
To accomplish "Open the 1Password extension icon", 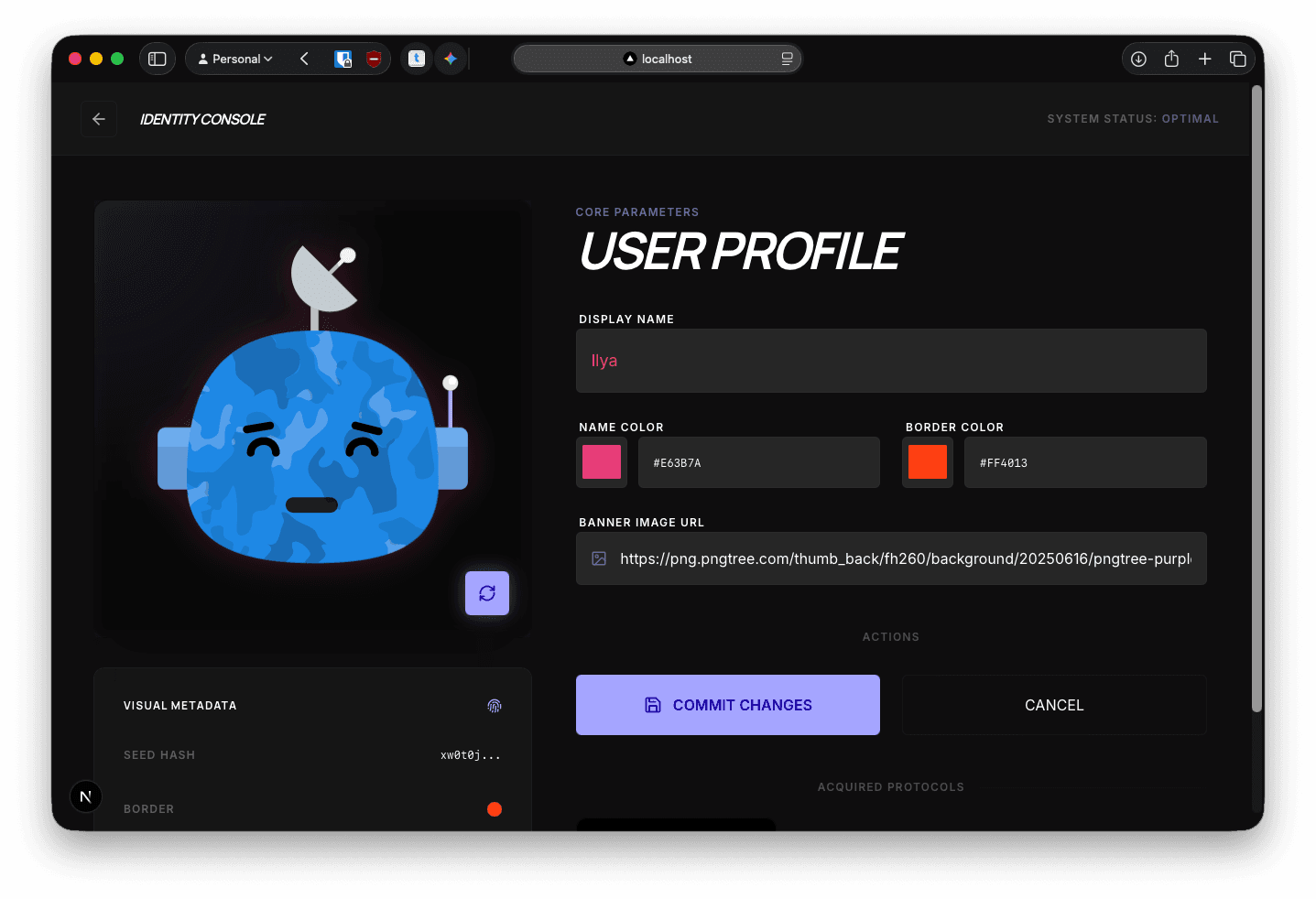I will (343, 58).
